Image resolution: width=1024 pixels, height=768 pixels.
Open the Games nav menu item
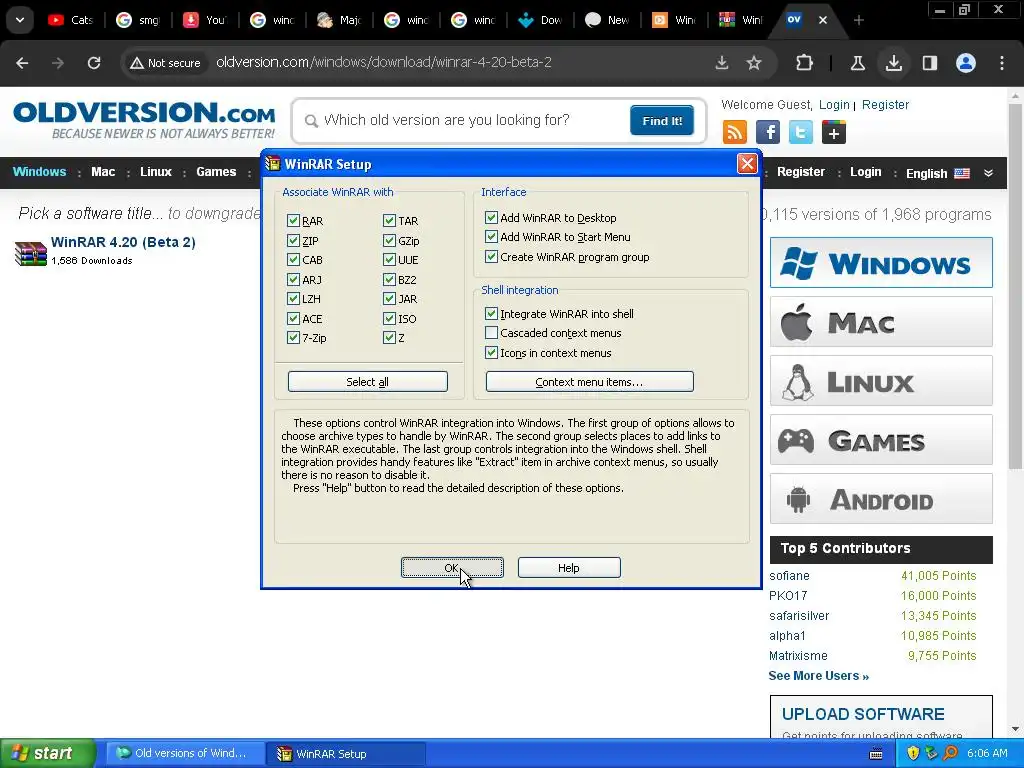point(216,172)
